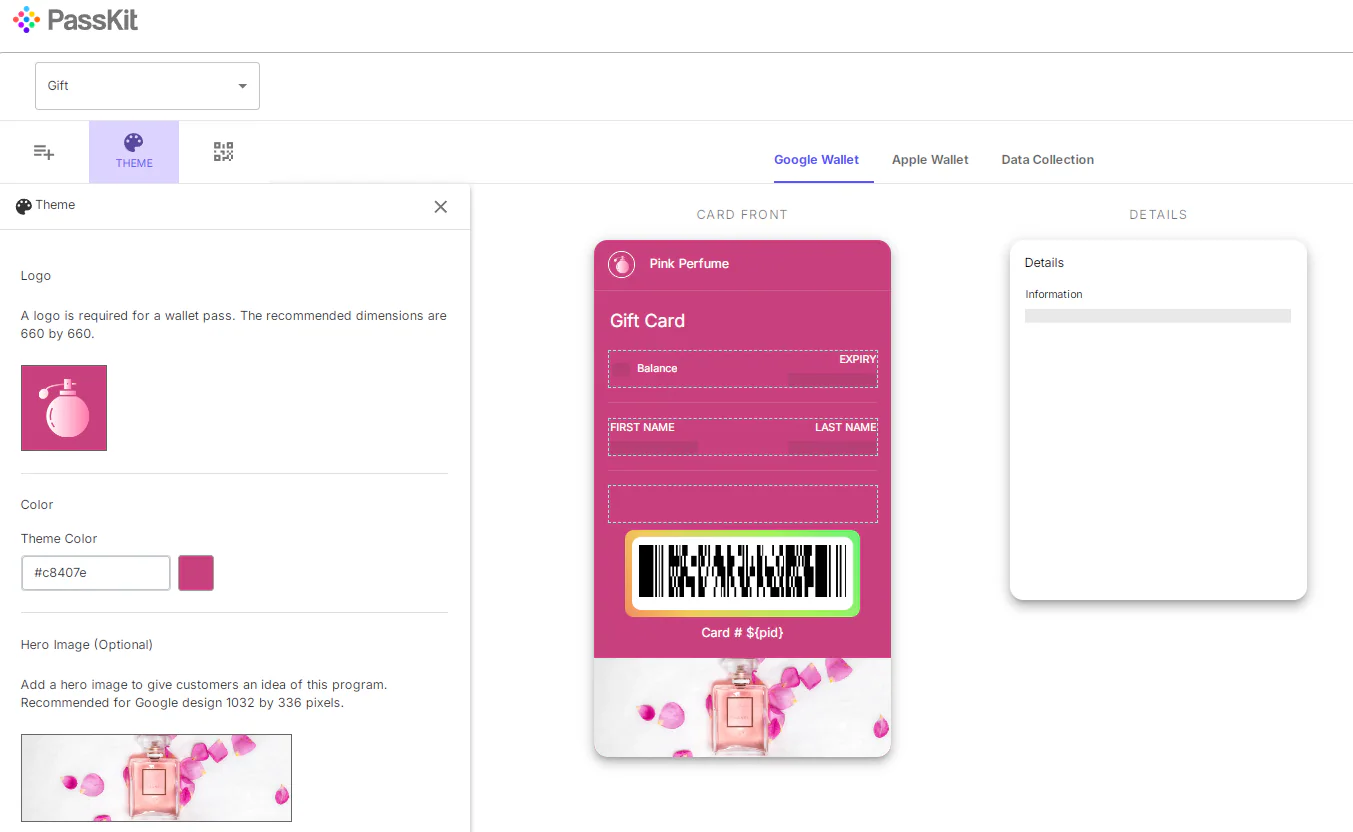Click the perfume logo on the card header
1353x832 pixels.
(x=622, y=264)
